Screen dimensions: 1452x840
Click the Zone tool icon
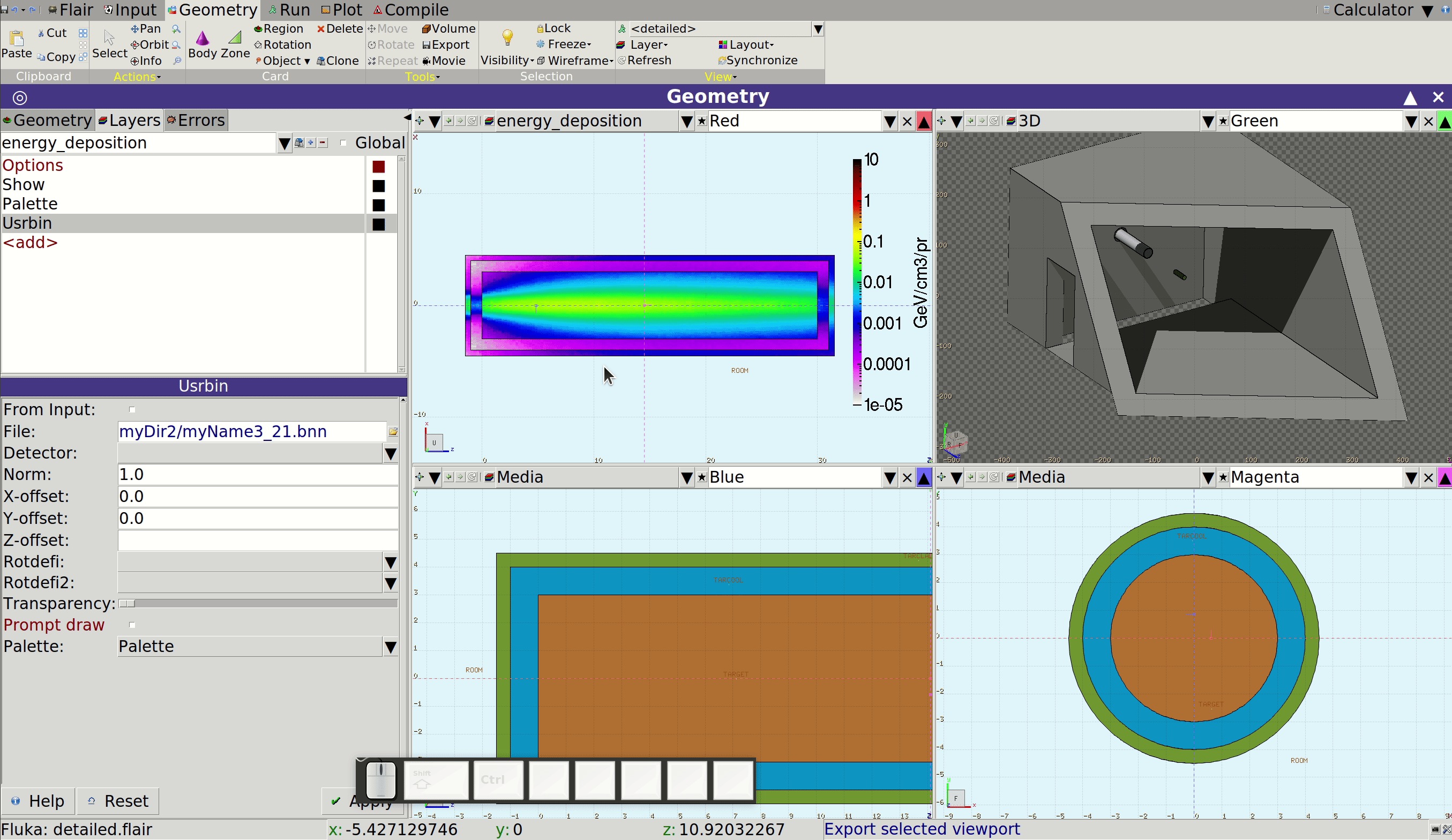[235, 37]
